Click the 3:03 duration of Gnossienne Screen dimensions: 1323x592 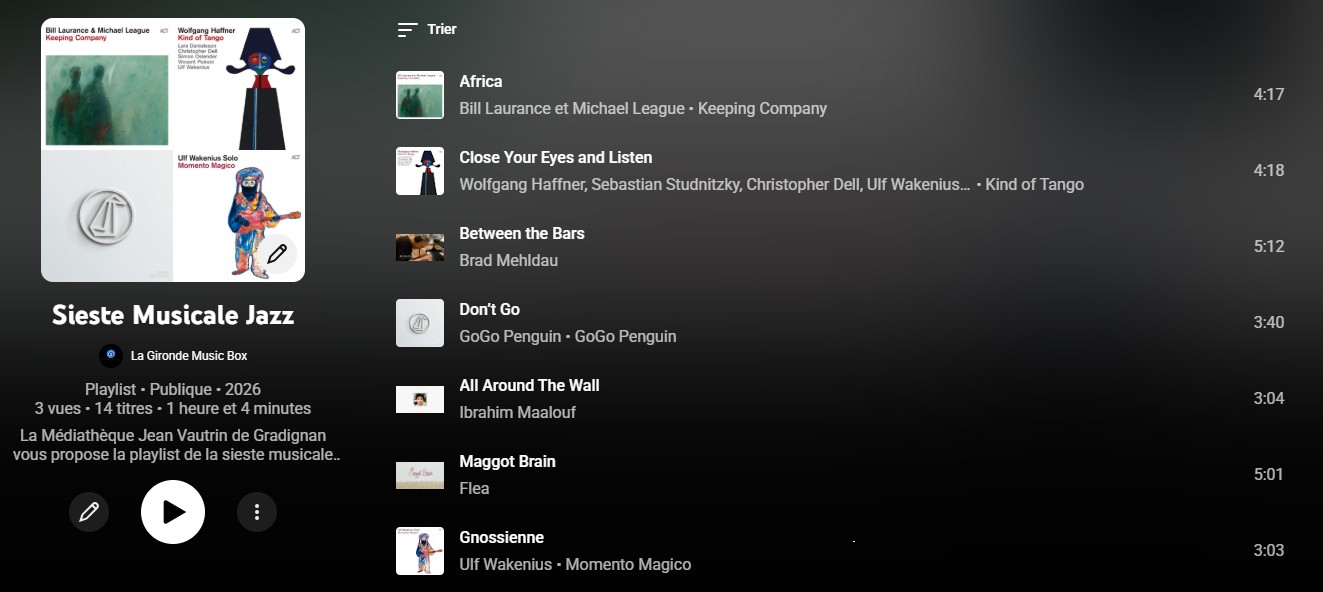coord(1269,551)
